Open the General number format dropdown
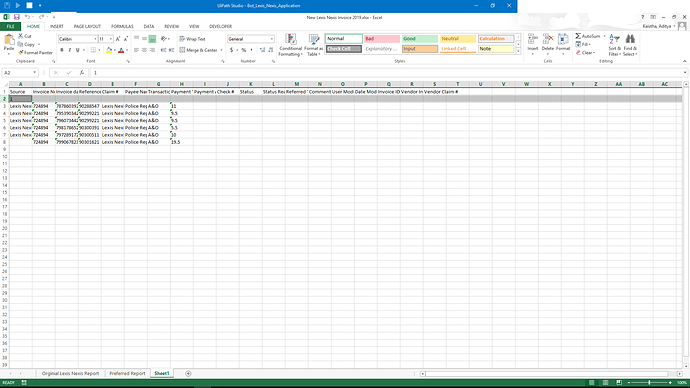690x388 pixels. tap(272, 39)
